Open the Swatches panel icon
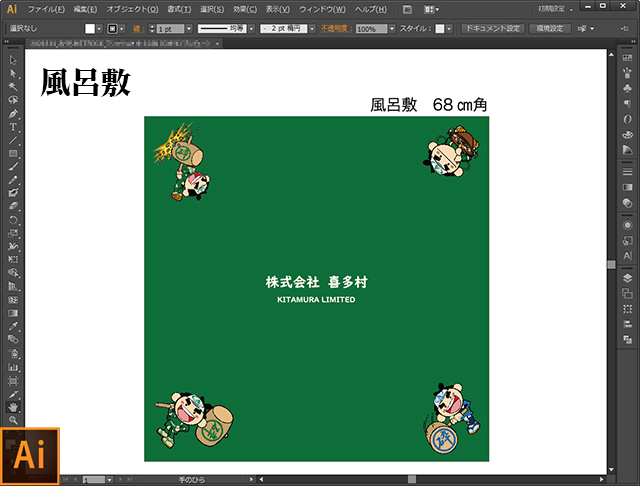This screenshot has height=486, width=640. 627,58
